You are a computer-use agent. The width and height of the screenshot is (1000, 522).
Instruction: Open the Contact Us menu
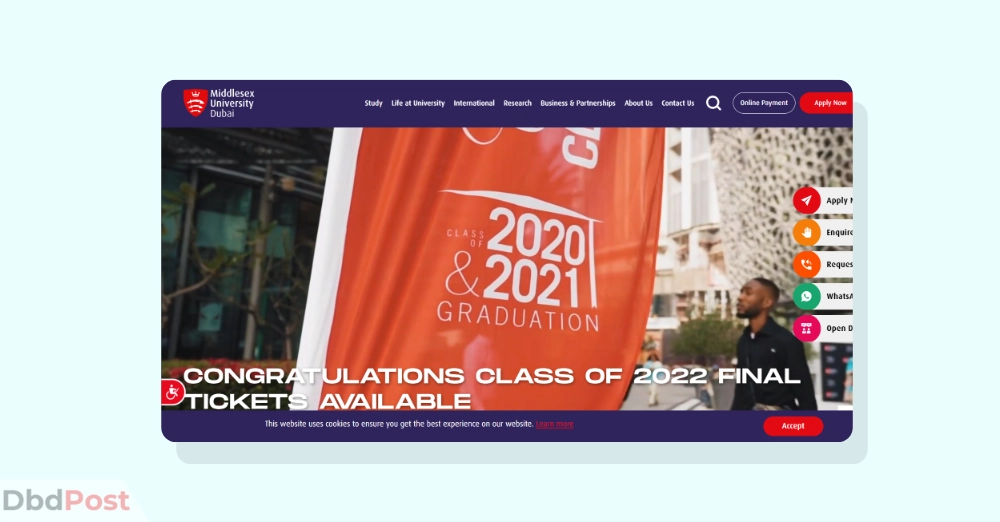[x=678, y=103]
